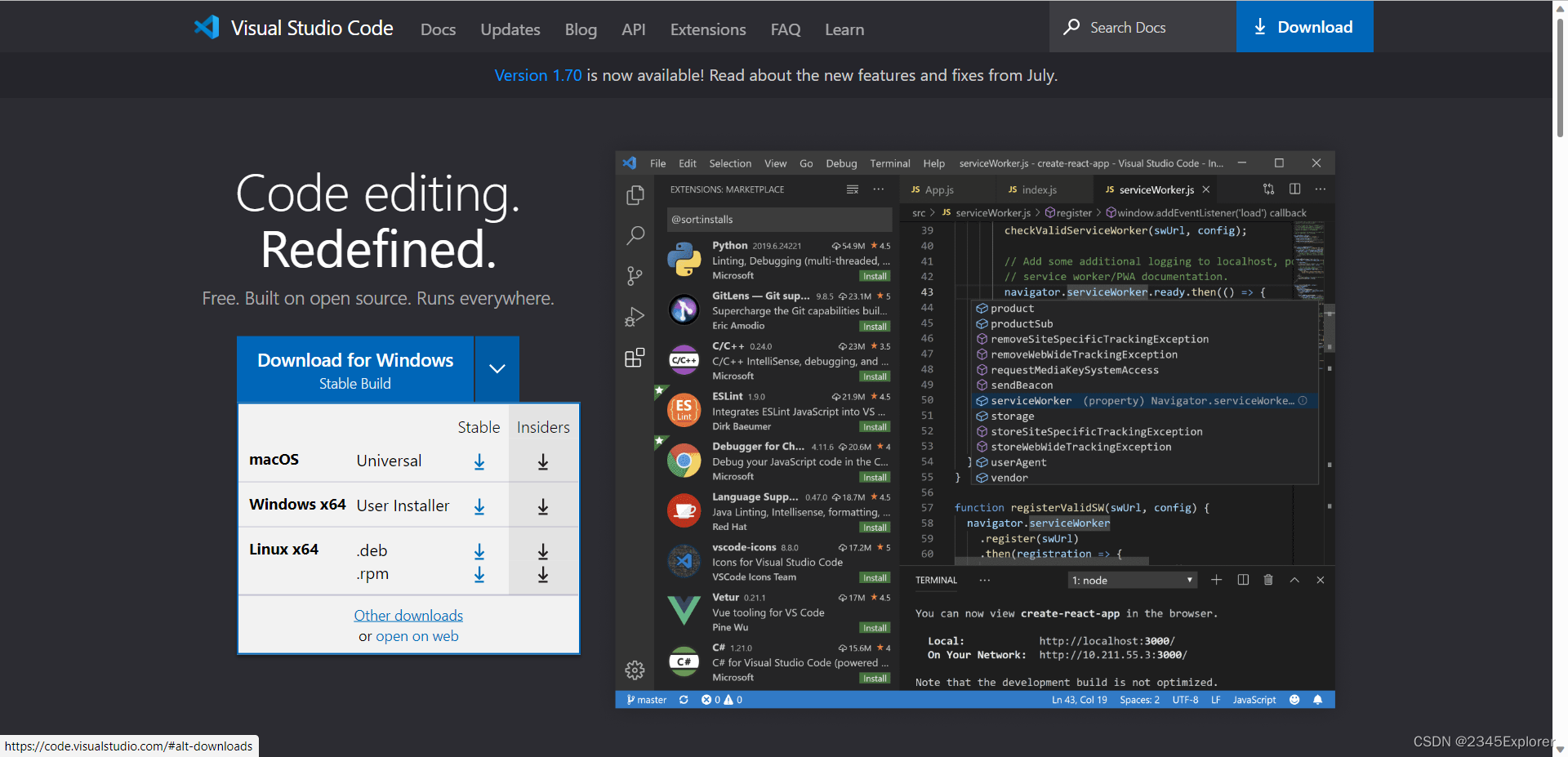
Task: Open the 'open on web' link
Action: (417, 636)
